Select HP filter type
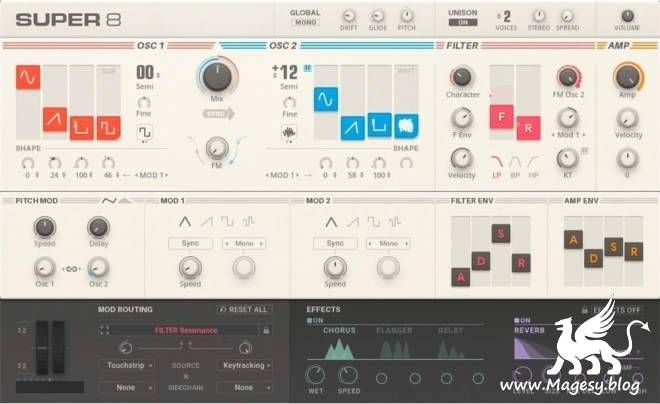 (533, 167)
